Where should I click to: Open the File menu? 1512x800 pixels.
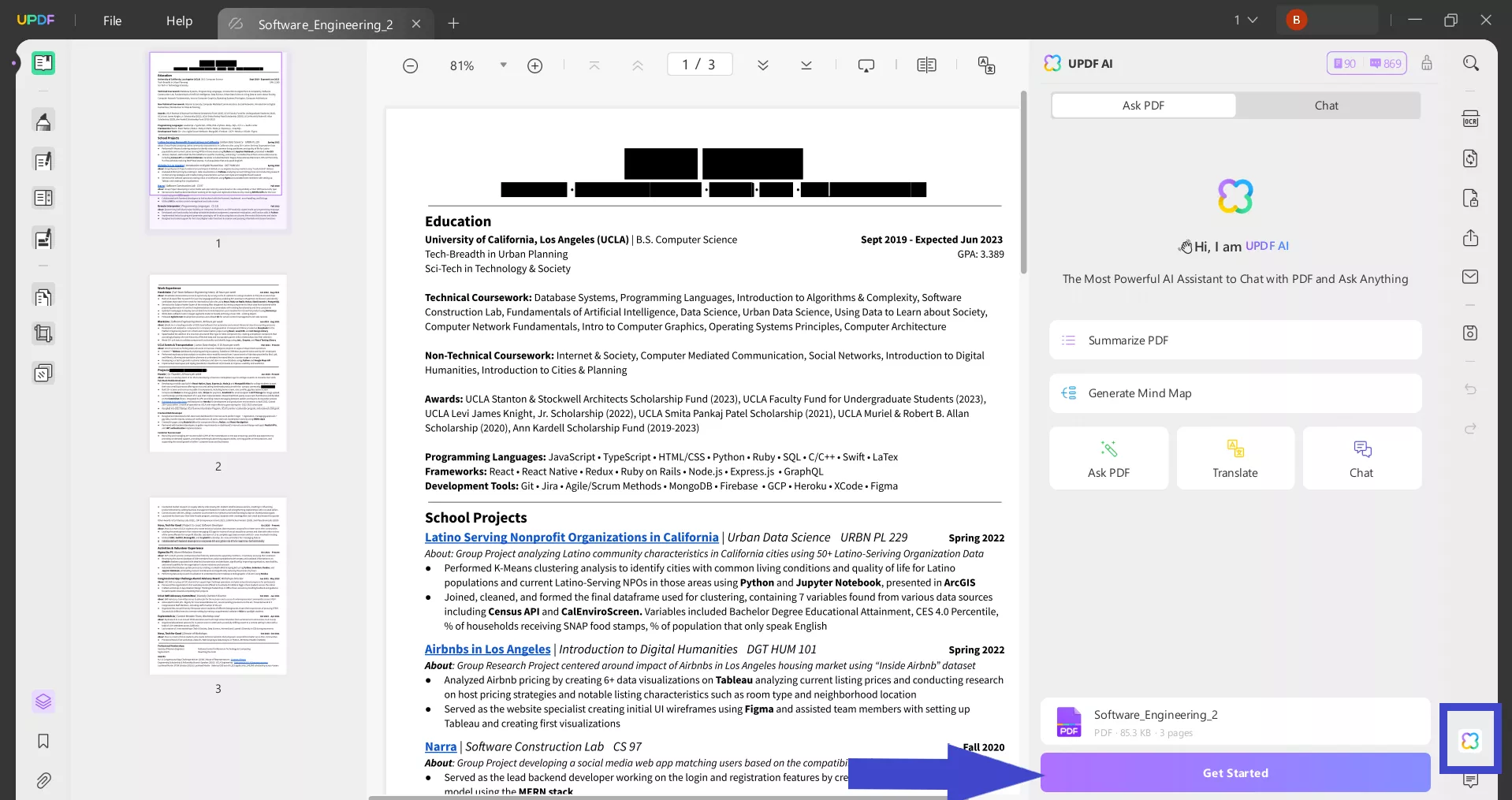[112, 21]
